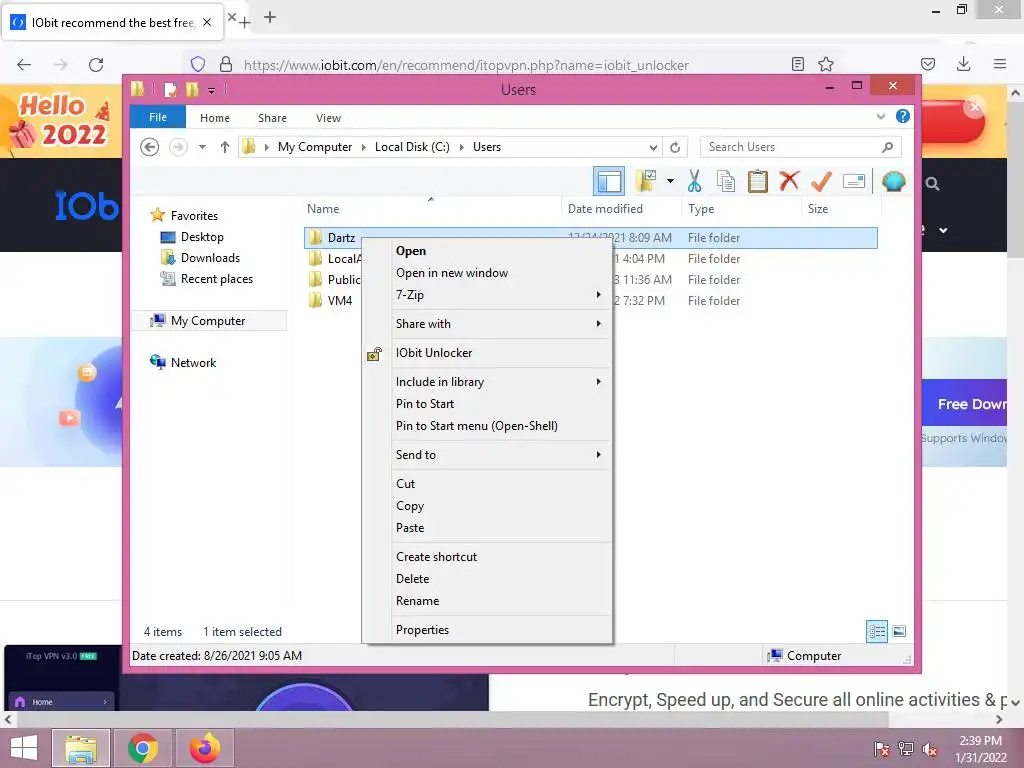The image size is (1024, 768).
Task: Click the explorer Back arrow button
Action: tap(150, 147)
